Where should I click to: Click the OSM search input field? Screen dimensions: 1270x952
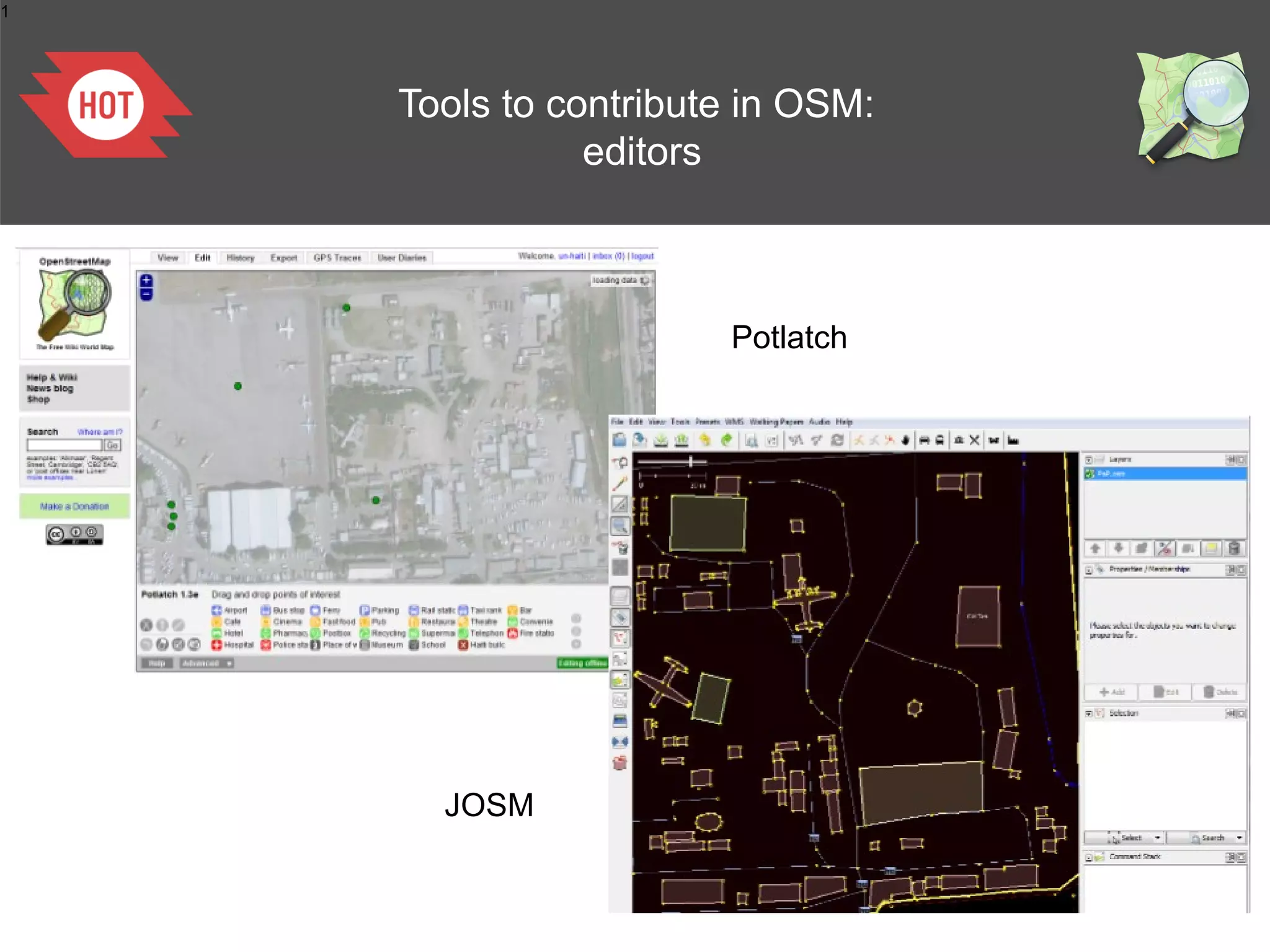[64, 445]
